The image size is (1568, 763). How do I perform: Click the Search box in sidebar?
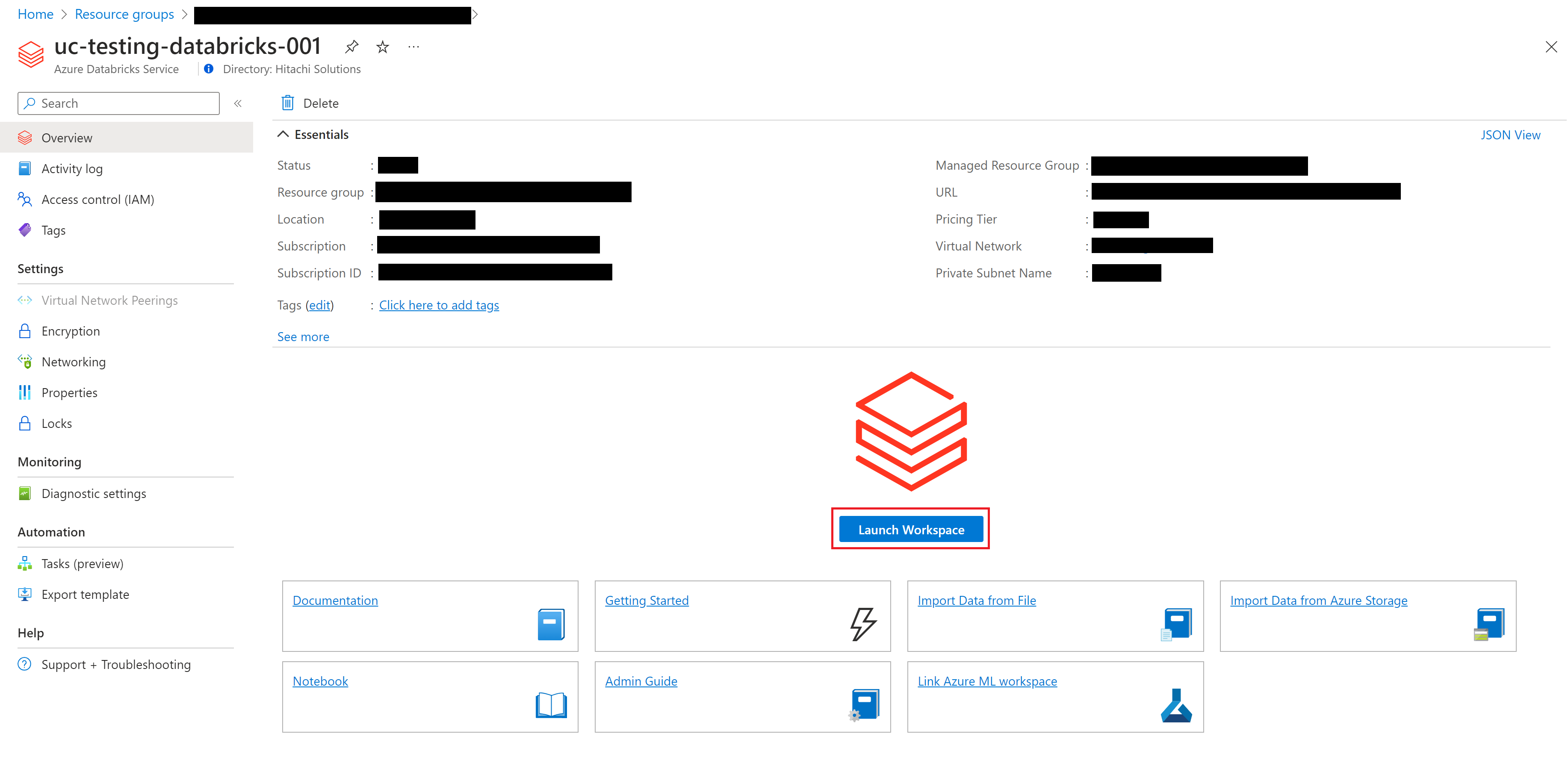tap(119, 103)
